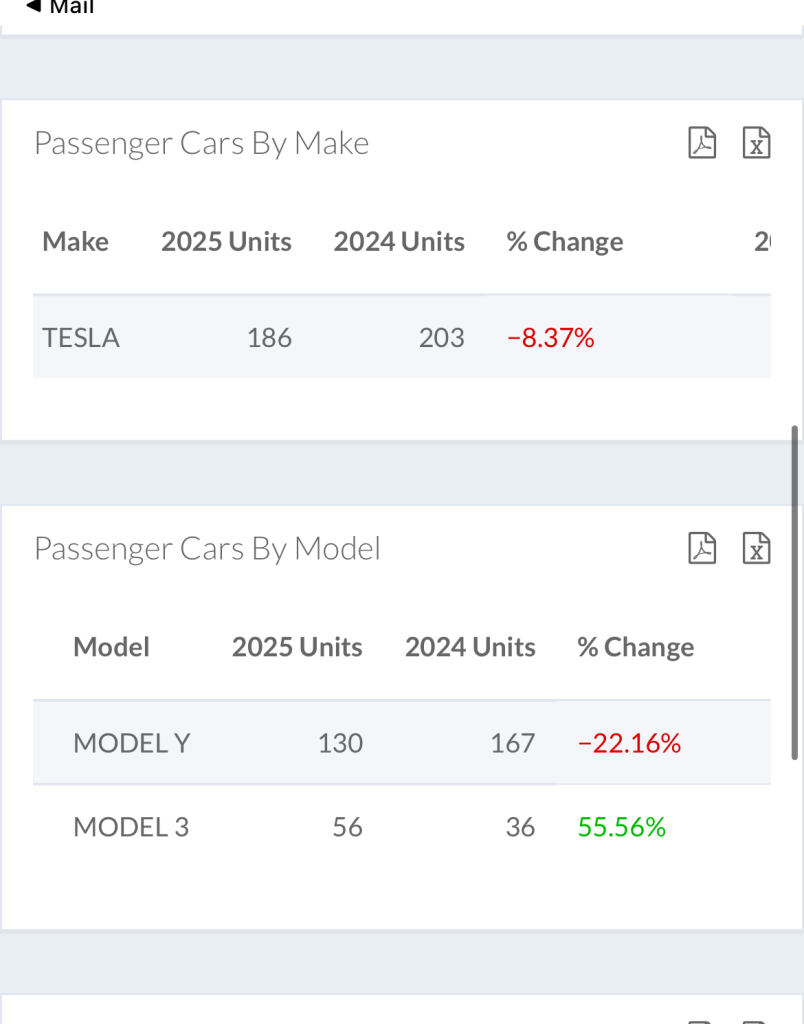Go back to Mail app

coord(60,8)
